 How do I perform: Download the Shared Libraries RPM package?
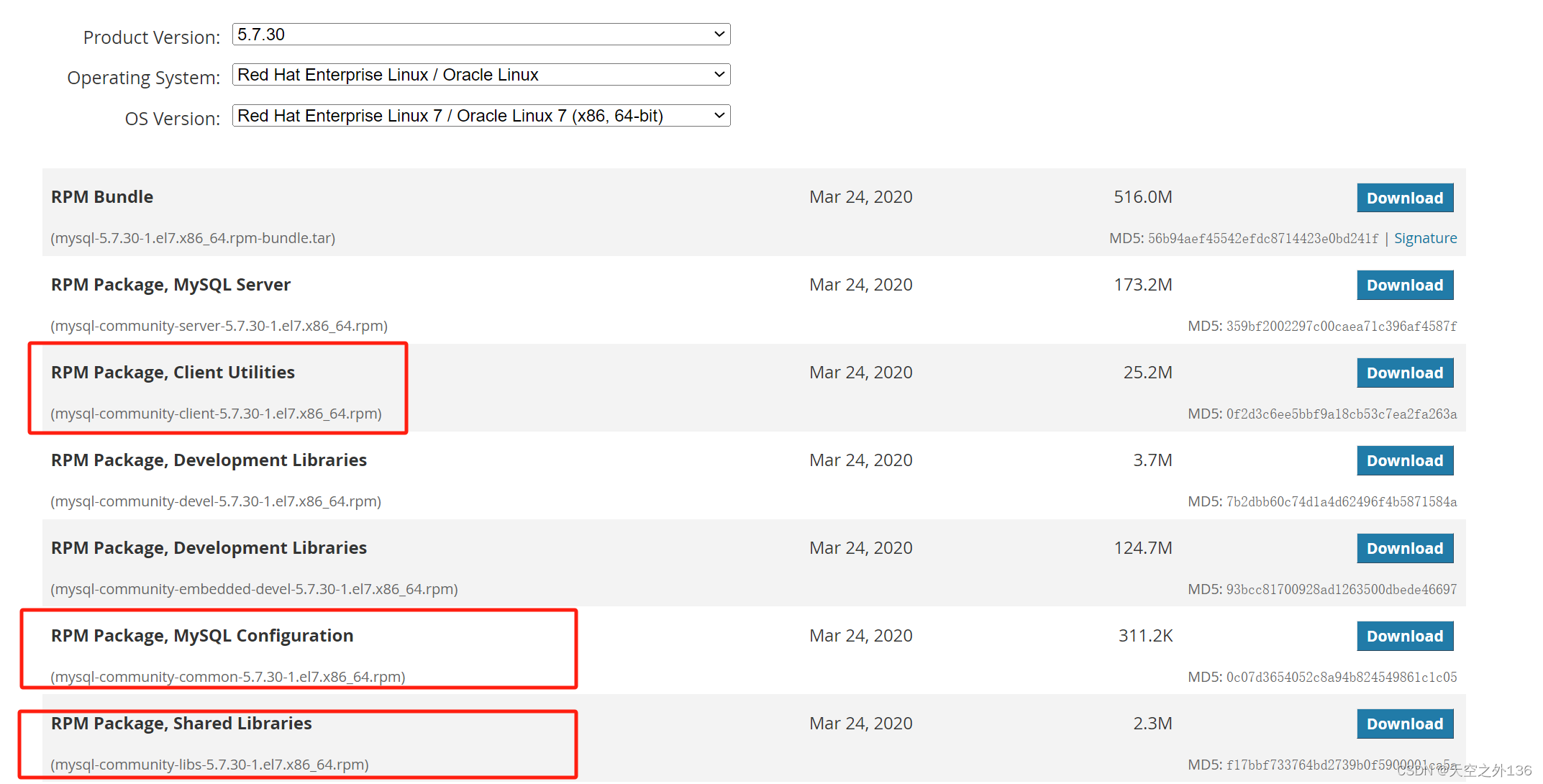coord(1404,724)
